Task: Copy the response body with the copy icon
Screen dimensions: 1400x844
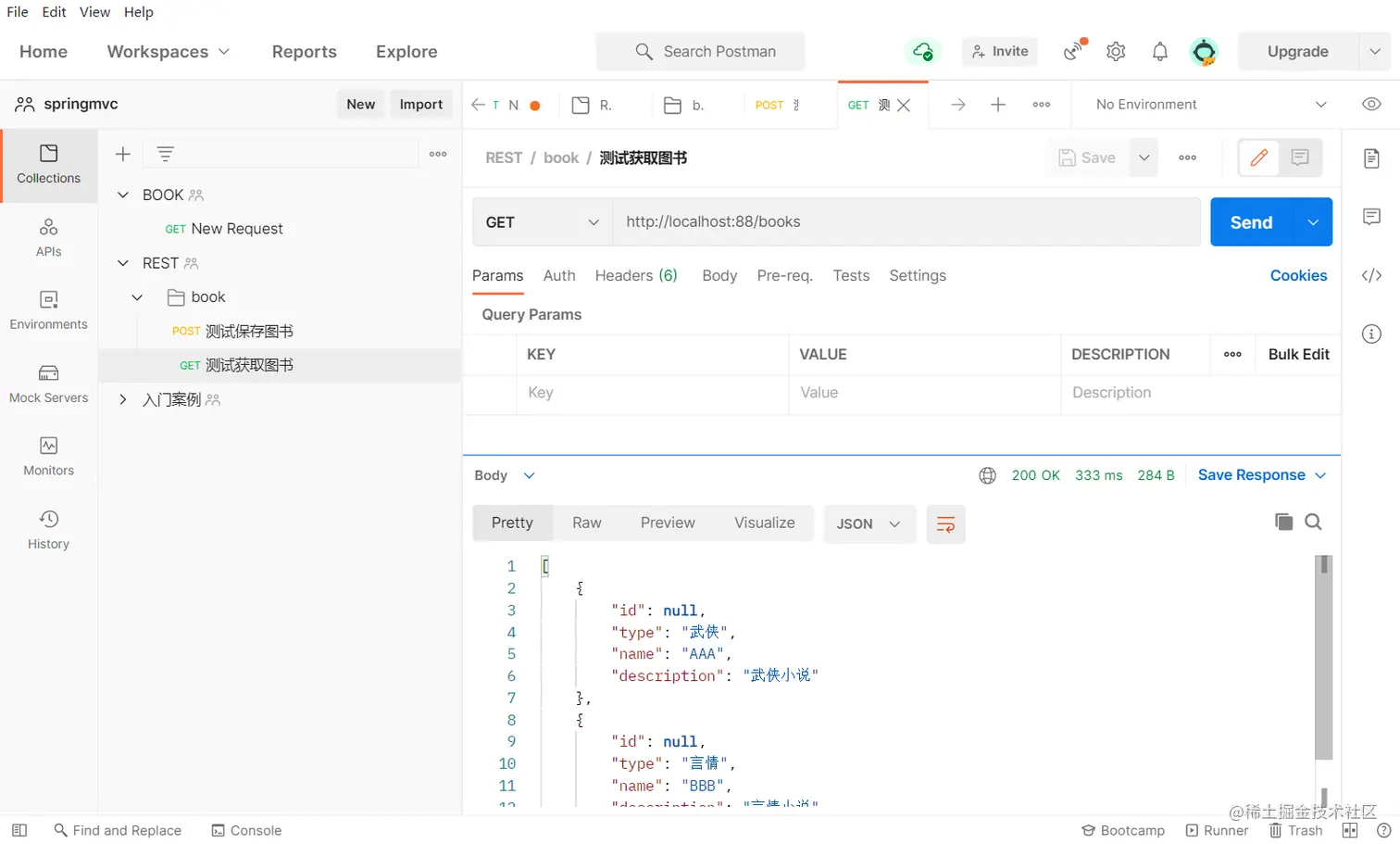Action: point(1283,522)
